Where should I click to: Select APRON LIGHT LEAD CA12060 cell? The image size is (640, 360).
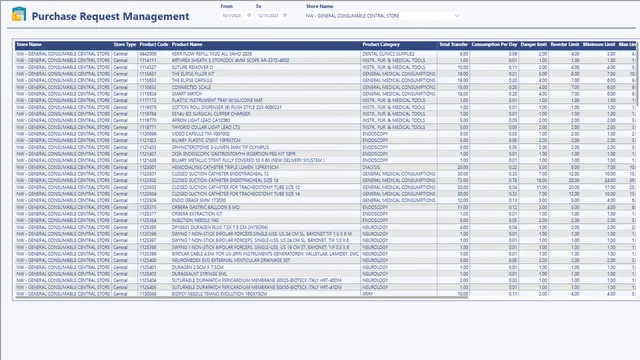click(201, 120)
